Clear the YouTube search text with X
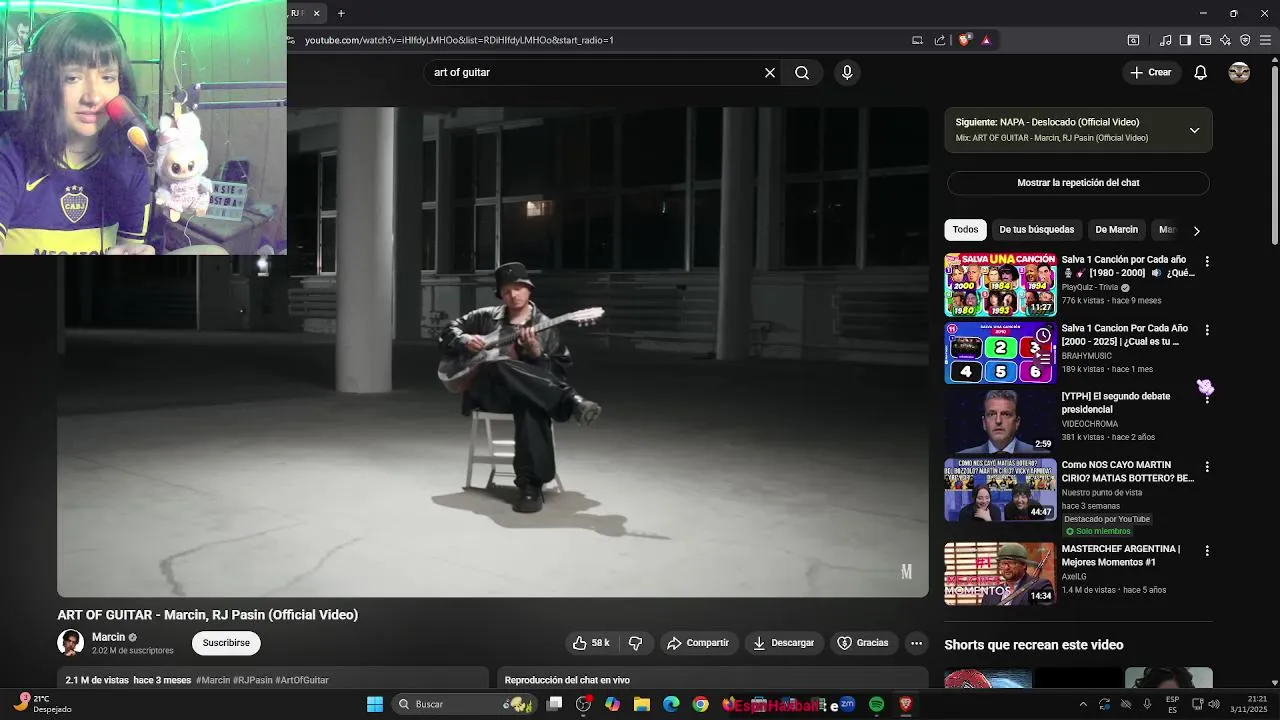The image size is (1280, 720). [x=770, y=72]
